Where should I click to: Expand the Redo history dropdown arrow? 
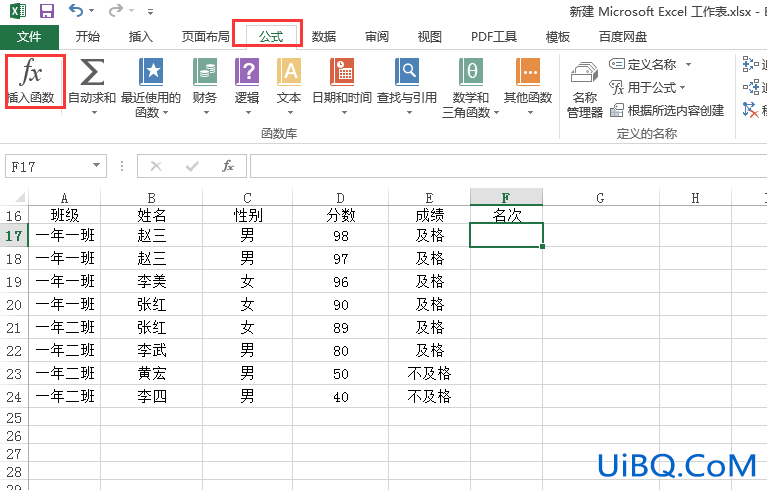tap(131, 10)
